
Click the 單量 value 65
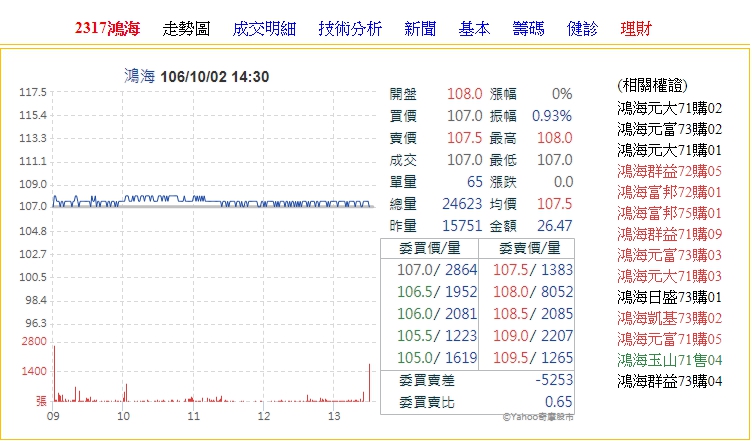click(x=474, y=182)
